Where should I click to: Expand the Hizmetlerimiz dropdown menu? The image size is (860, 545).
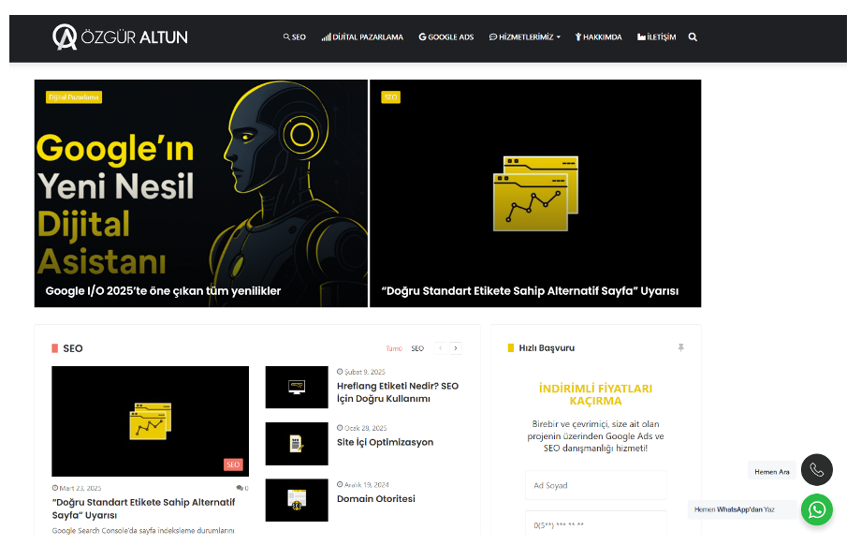point(525,37)
